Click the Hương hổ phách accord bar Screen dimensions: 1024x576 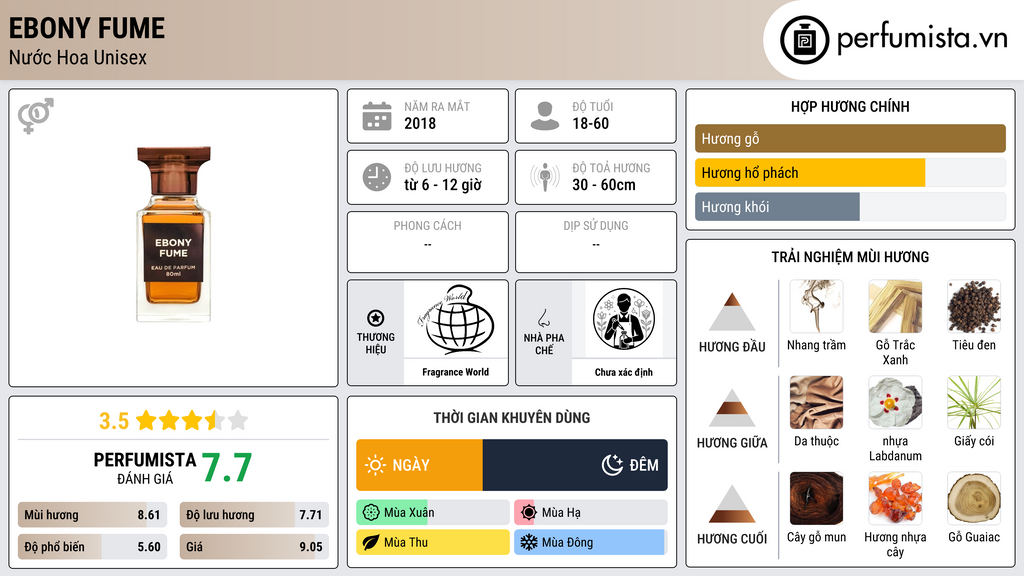coord(850,173)
